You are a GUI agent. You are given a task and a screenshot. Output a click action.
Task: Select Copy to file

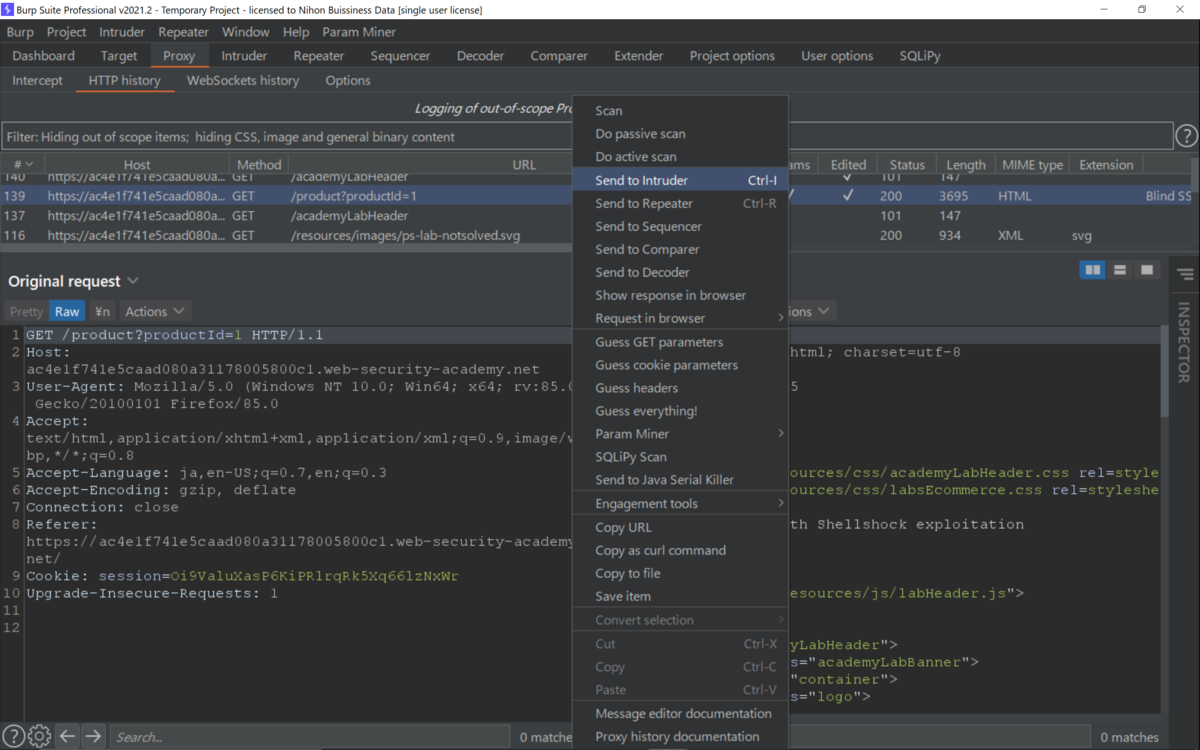tap(680, 573)
